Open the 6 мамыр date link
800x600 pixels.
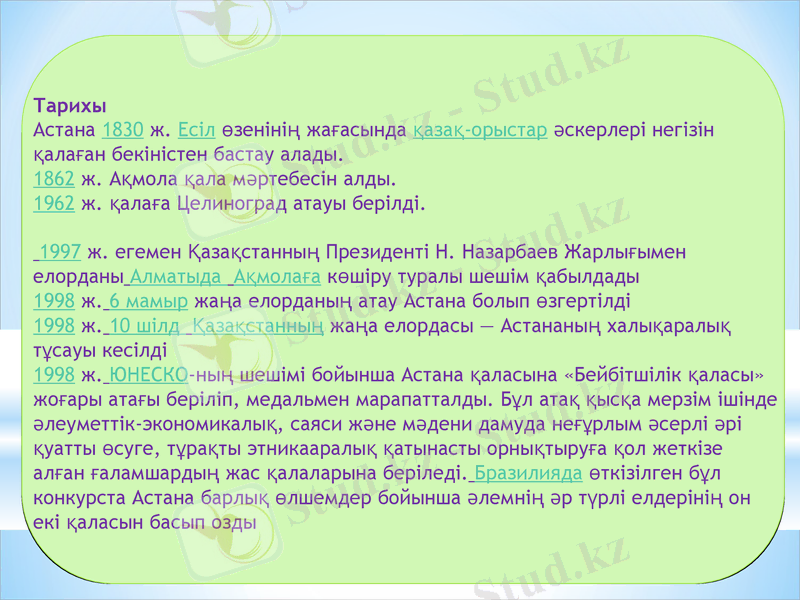[149, 301]
